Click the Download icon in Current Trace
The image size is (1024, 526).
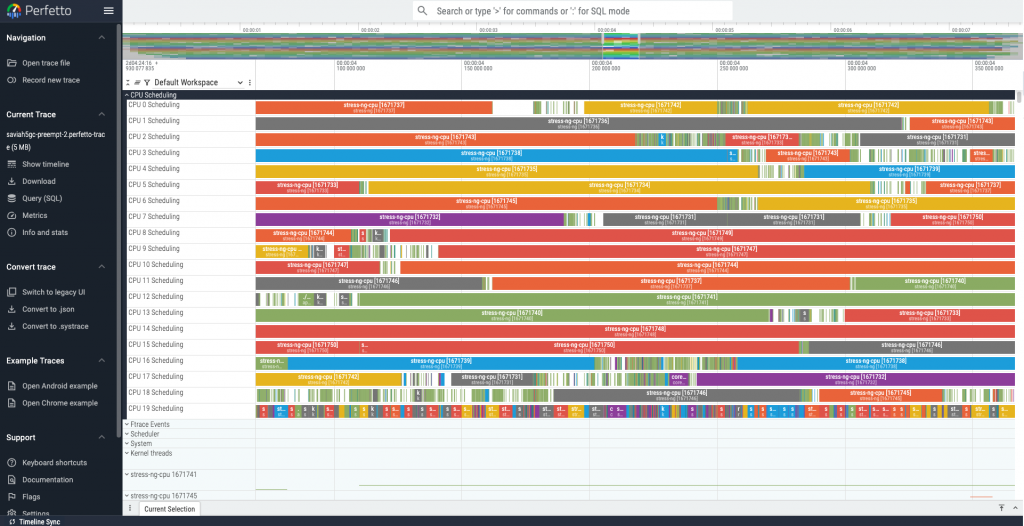click(x=12, y=181)
